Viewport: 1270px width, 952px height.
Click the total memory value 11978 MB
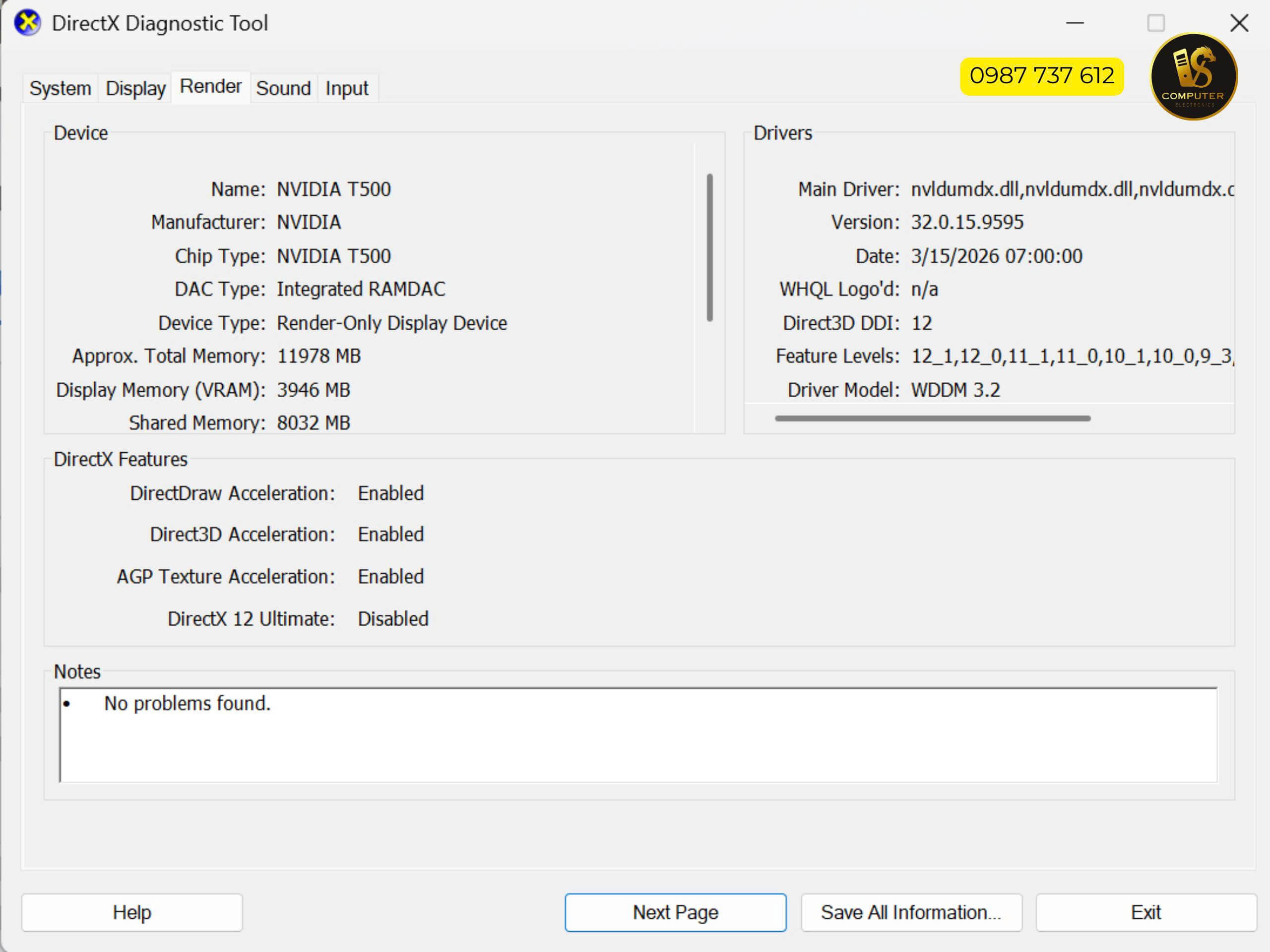click(x=319, y=357)
